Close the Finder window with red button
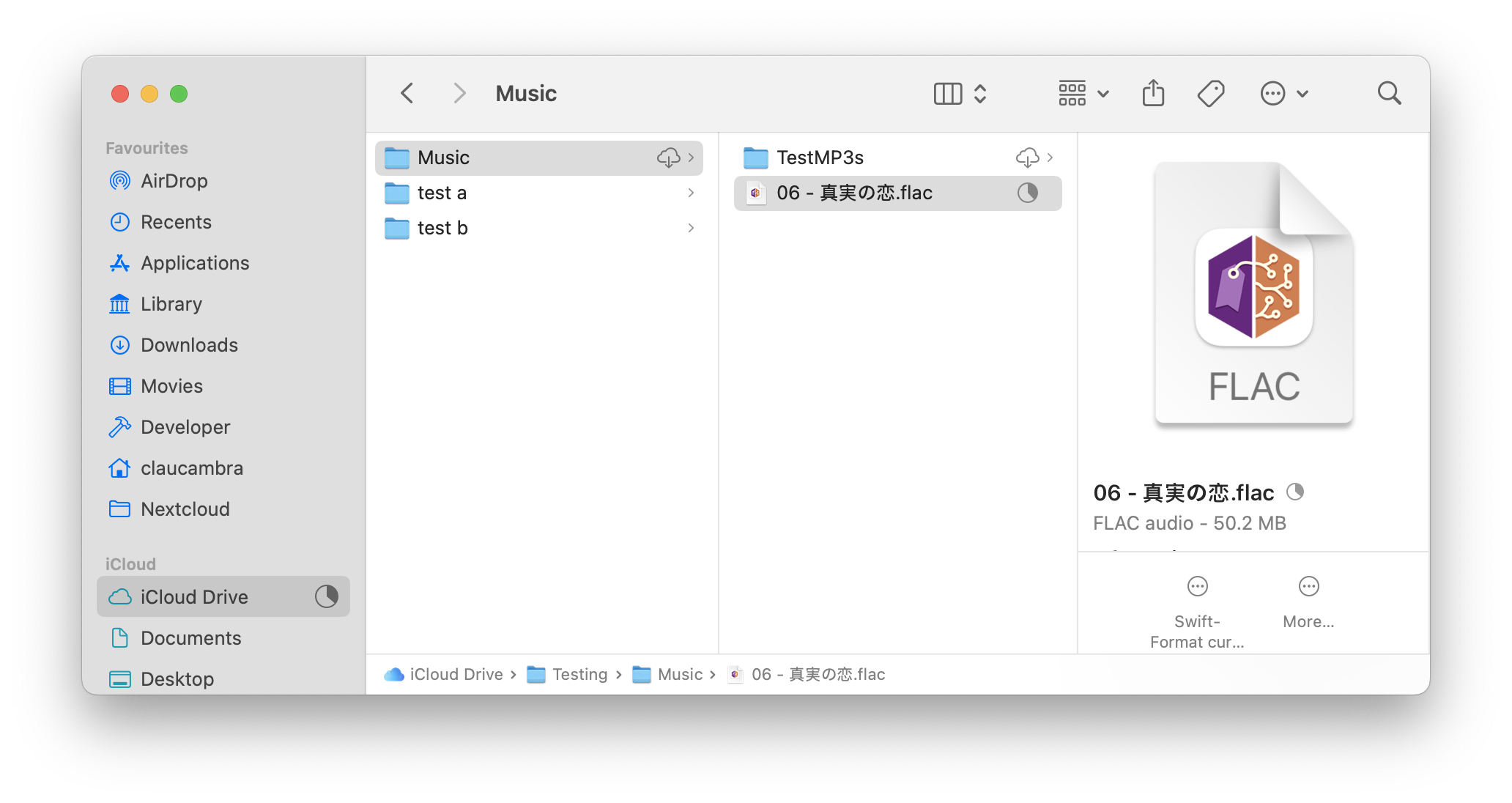 coord(120,94)
